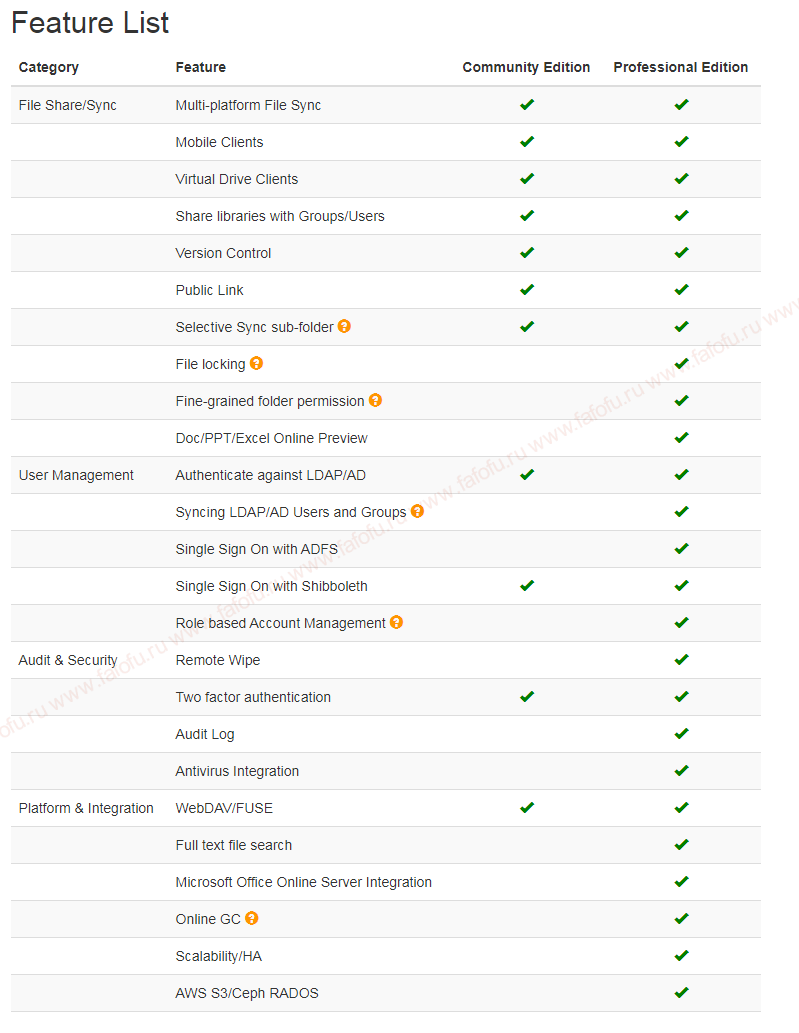The image size is (799, 1033).
Task: Click Professional checkmark for Remote Wipe
Action: [x=682, y=659]
